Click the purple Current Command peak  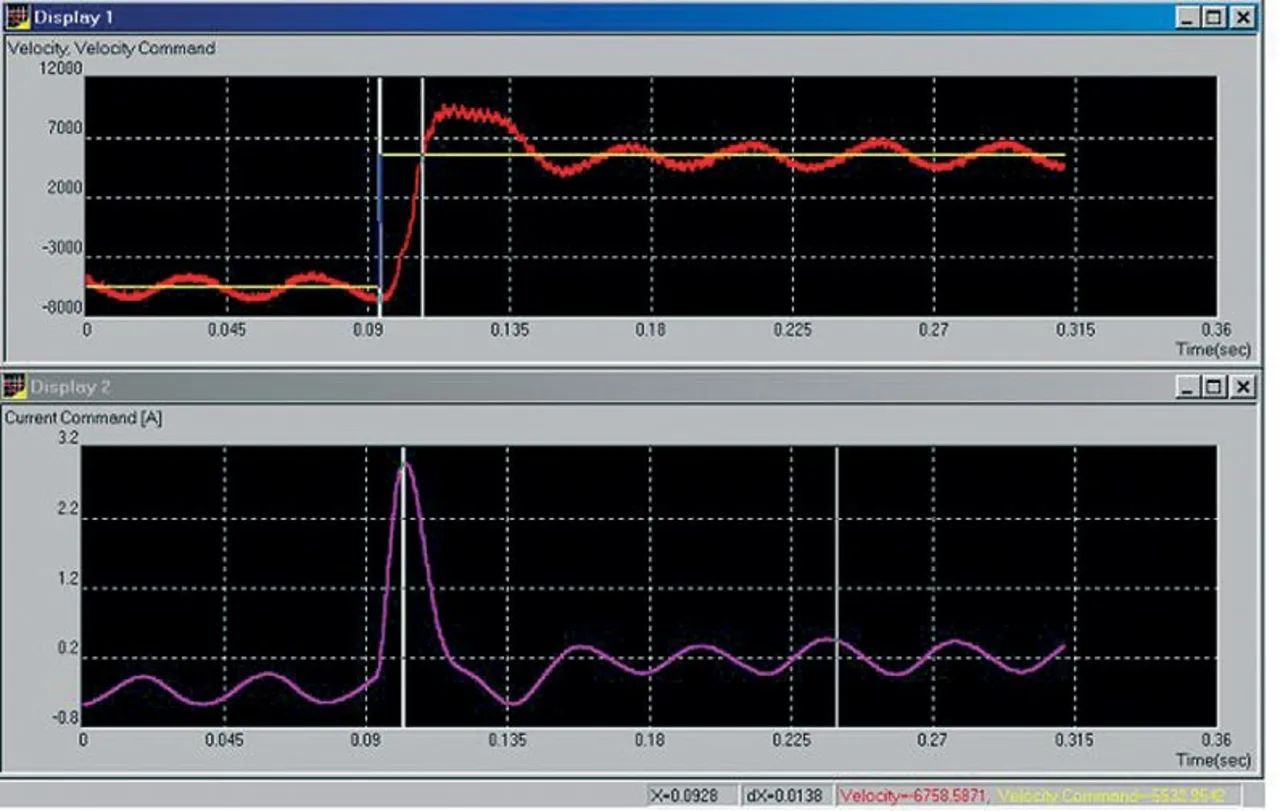406,466
